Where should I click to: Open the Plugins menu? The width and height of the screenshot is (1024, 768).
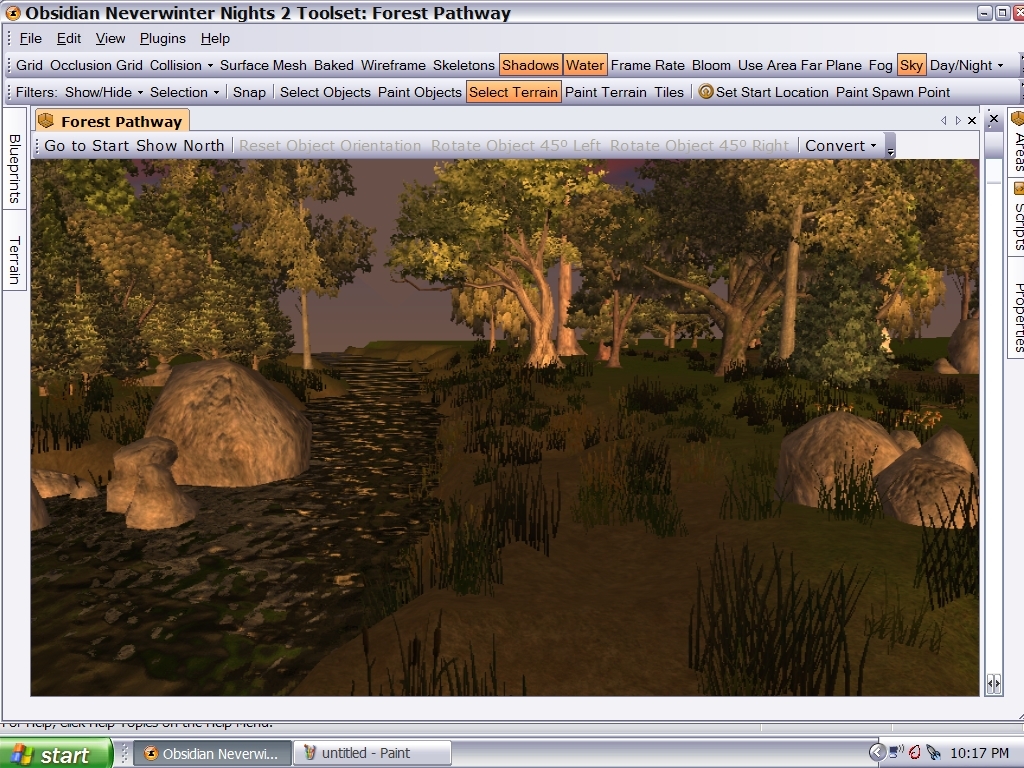point(162,38)
